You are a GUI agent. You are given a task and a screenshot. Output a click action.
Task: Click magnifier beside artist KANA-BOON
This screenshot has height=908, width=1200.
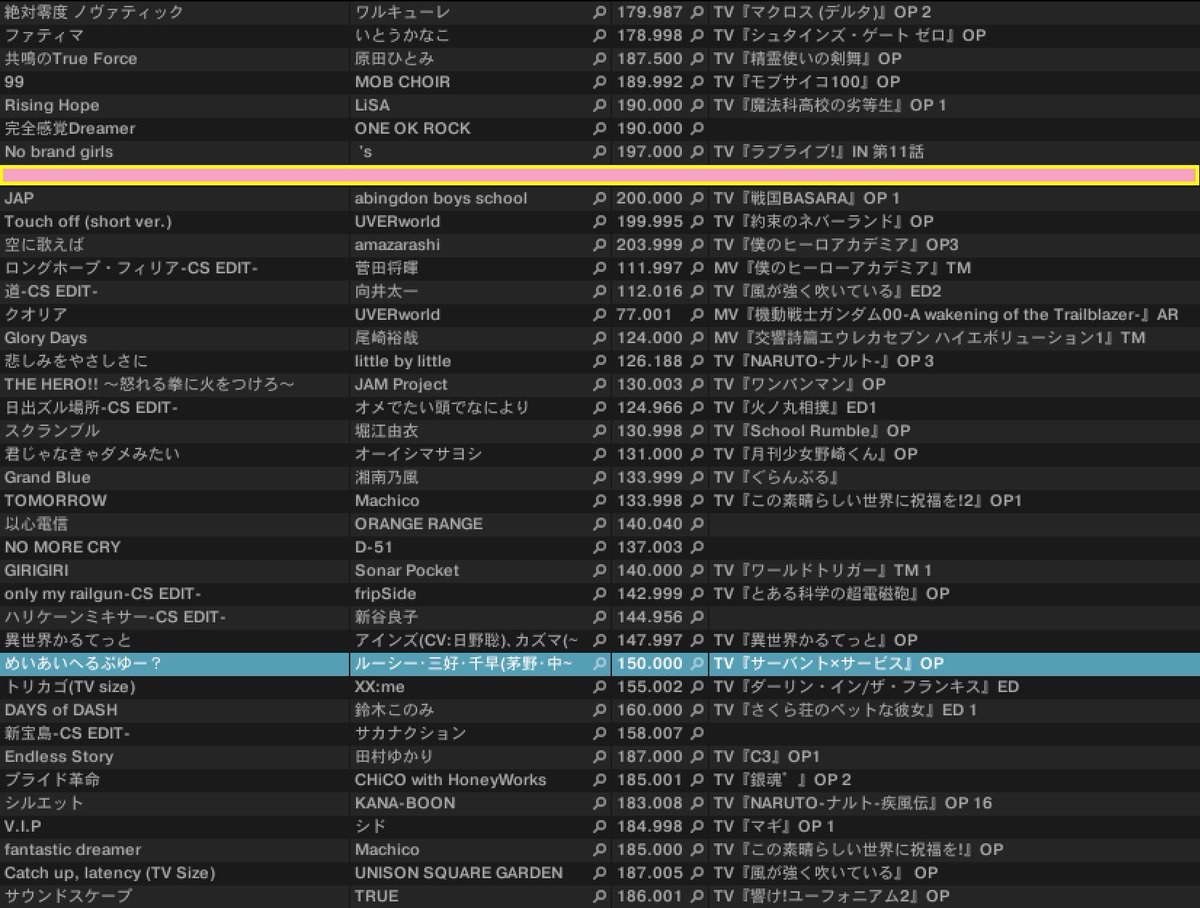(x=599, y=803)
